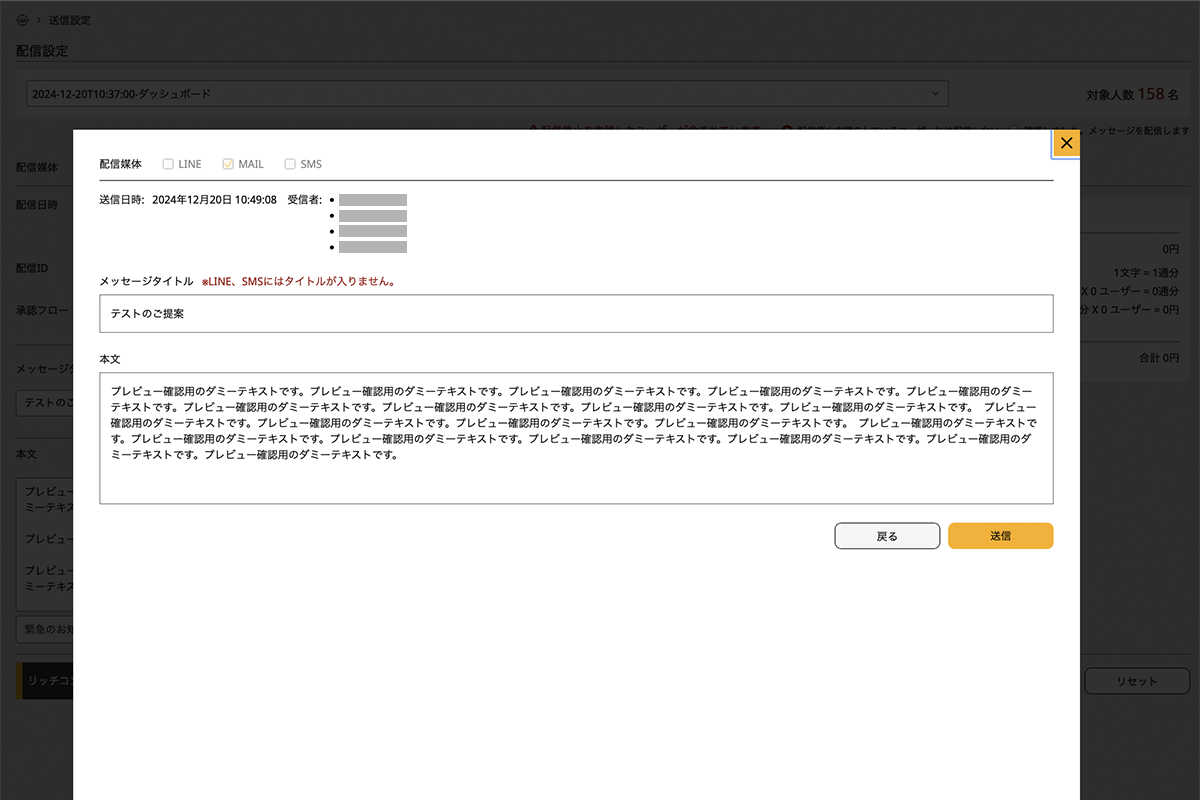This screenshot has width=1200, height=800.
Task: Click the リセット button in the background
Action: pyautogui.click(x=1137, y=681)
